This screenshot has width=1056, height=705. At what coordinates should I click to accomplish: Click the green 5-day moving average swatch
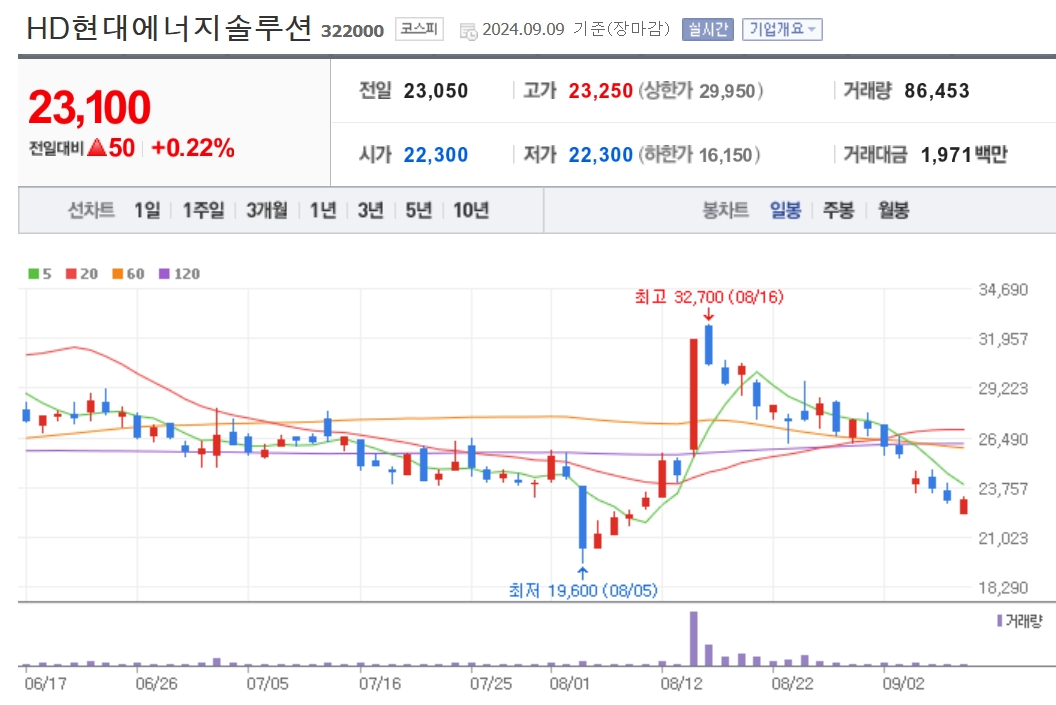pos(33,273)
